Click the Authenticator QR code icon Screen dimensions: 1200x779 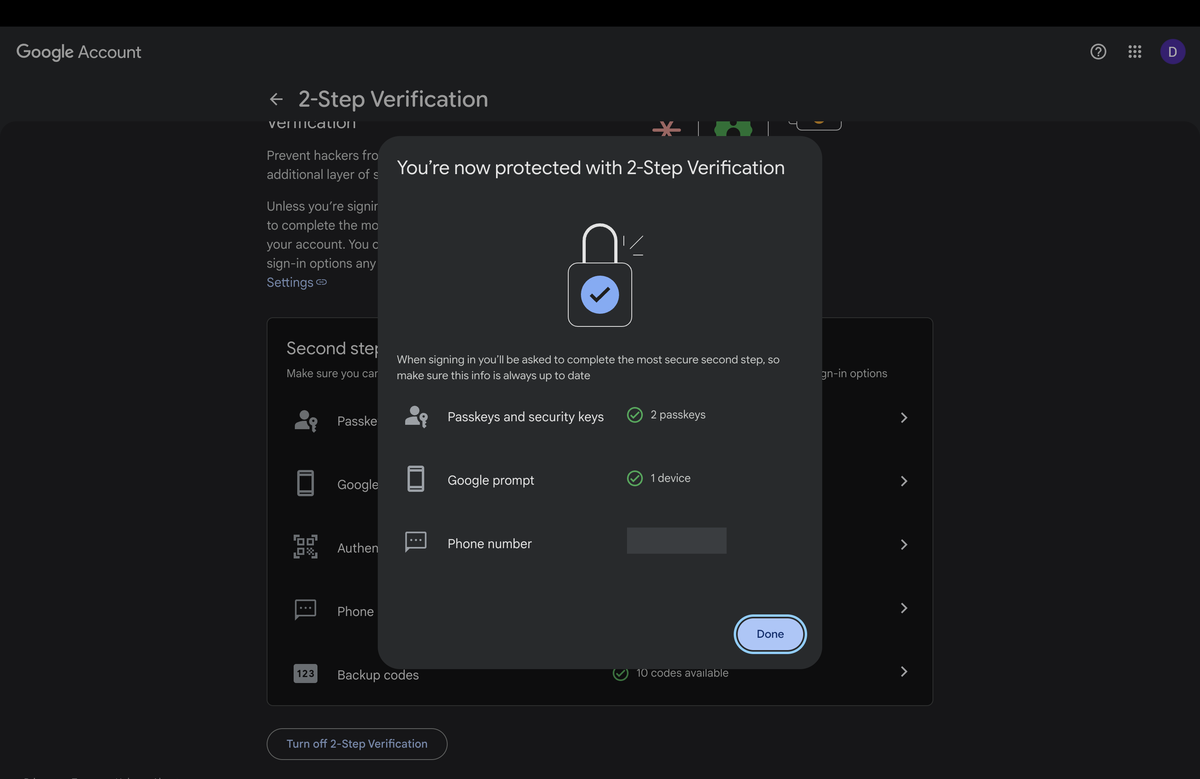(305, 546)
